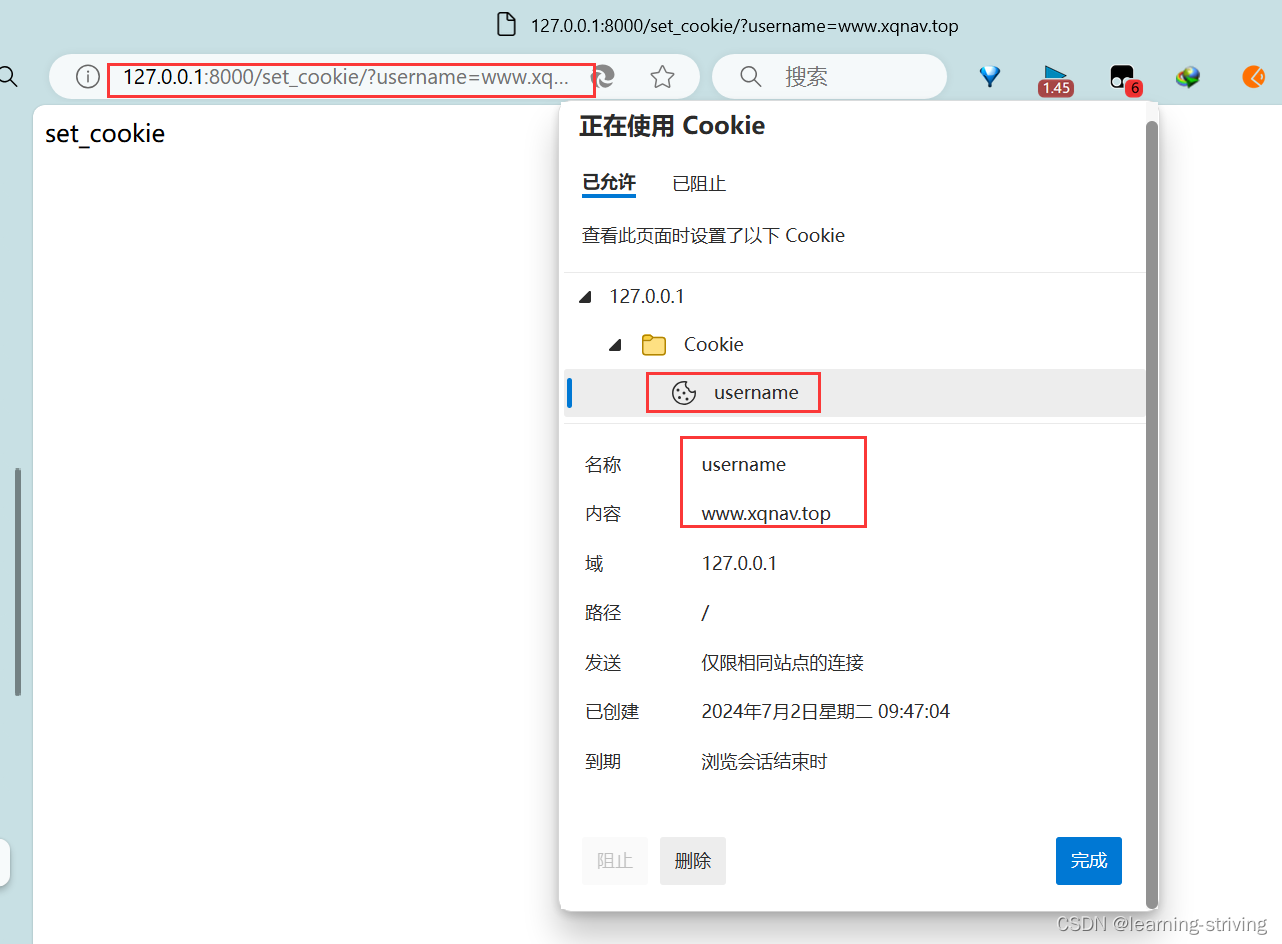Collapse the Cookie folder node
The height and width of the screenshot is (944, 1282).
pos(615,344)
